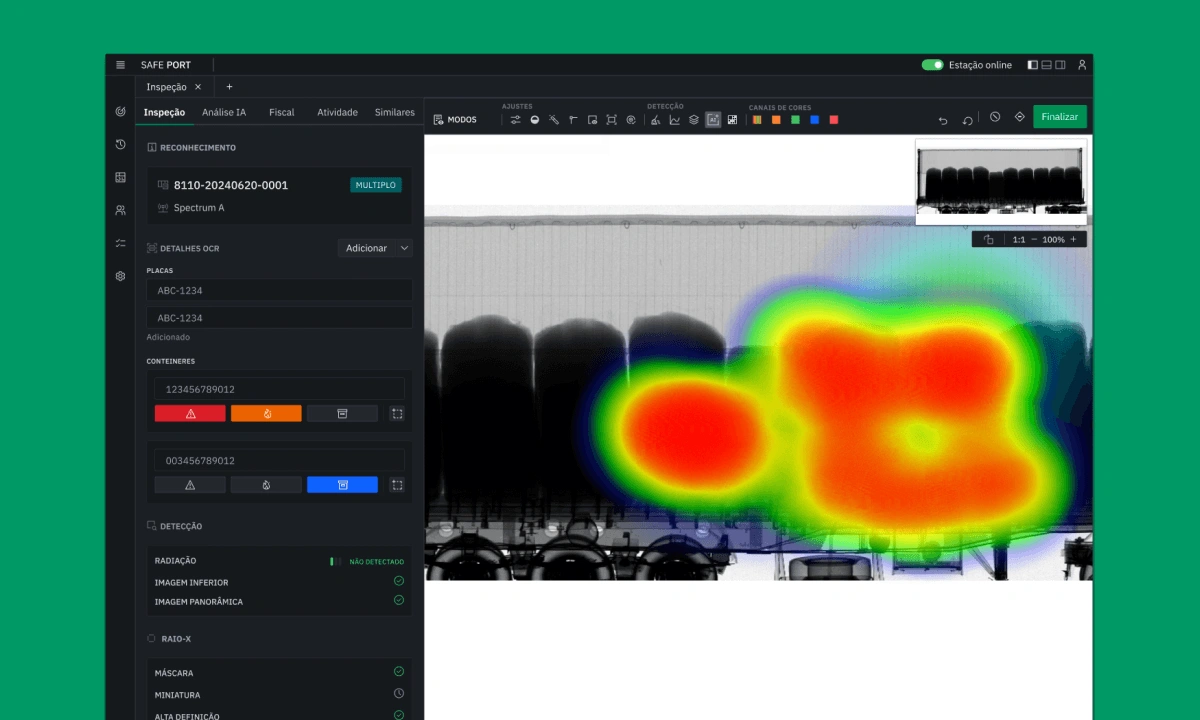Select the magic wand tool in Ajustes
Image resolution: width=1200 pixels, height=720 pixels.
point(554,120)
